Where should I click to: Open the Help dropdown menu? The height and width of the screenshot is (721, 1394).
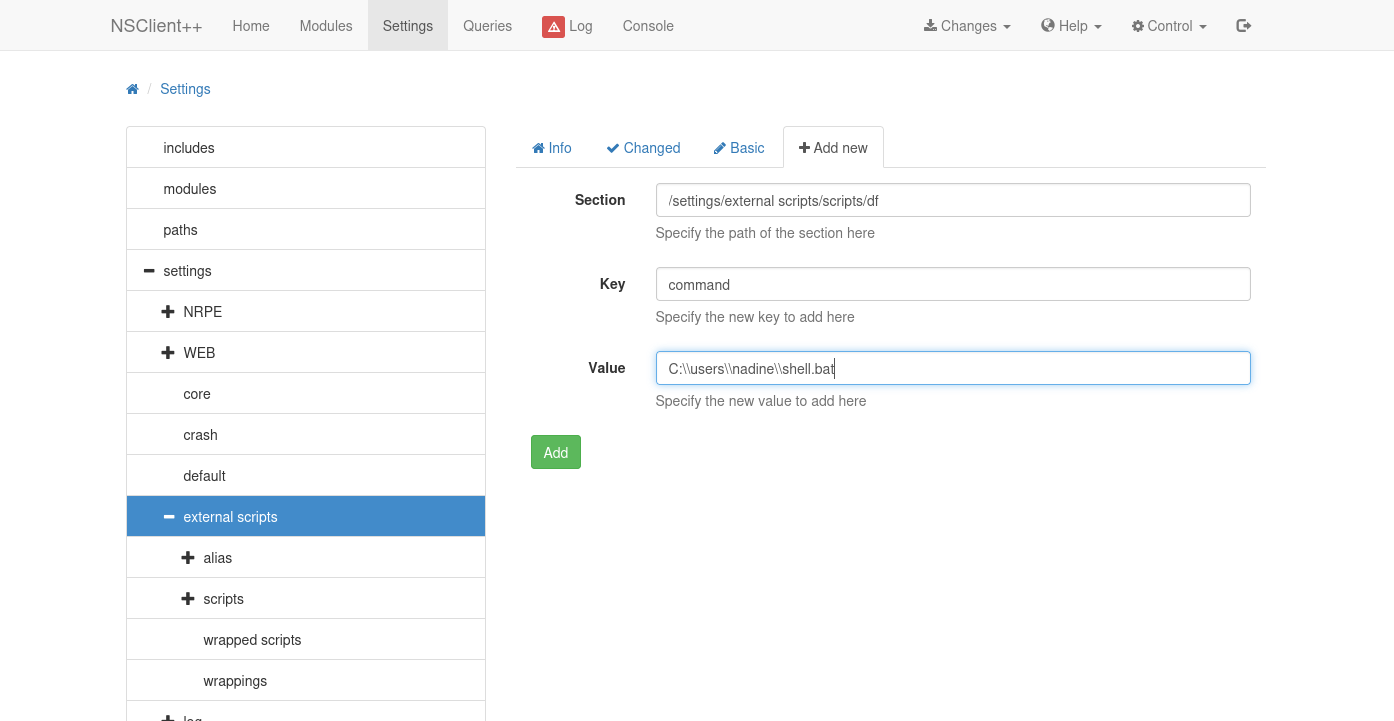coord(1071,26)
